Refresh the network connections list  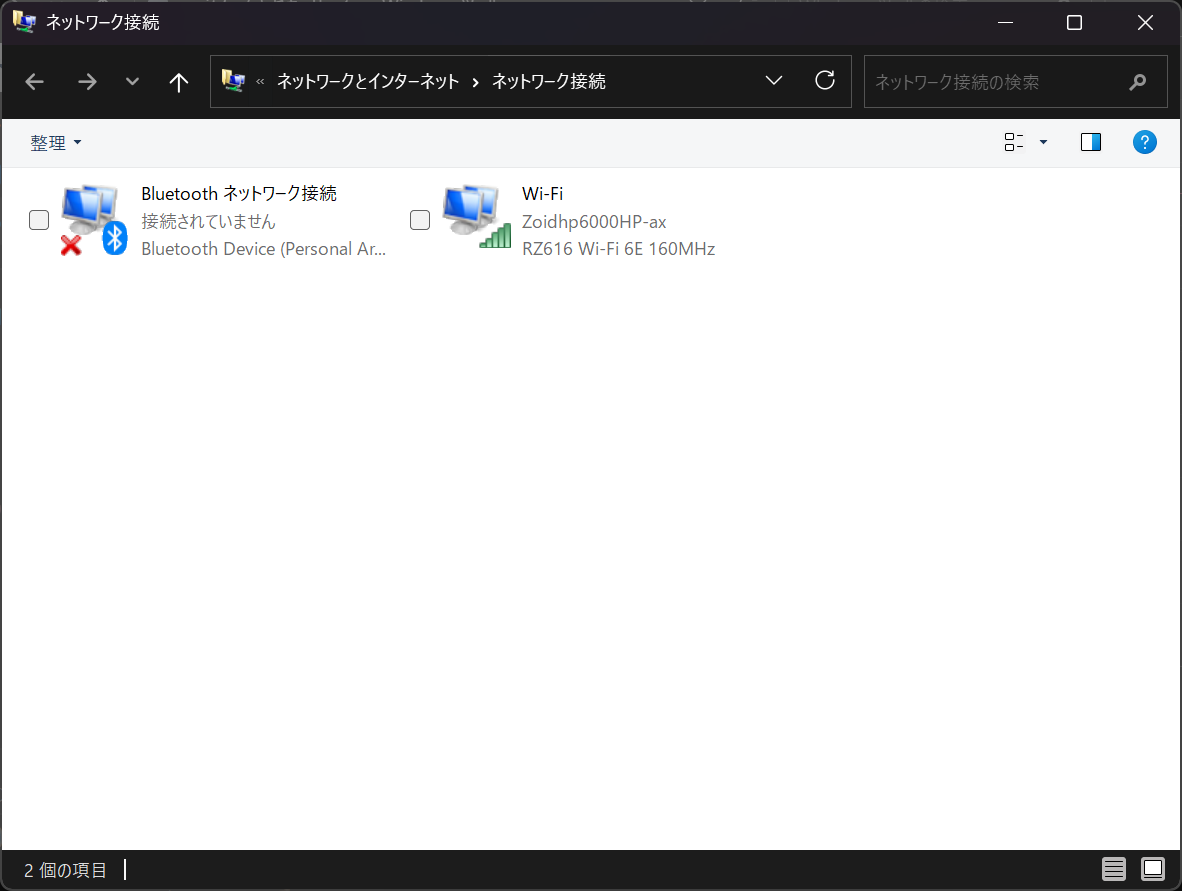825,81
